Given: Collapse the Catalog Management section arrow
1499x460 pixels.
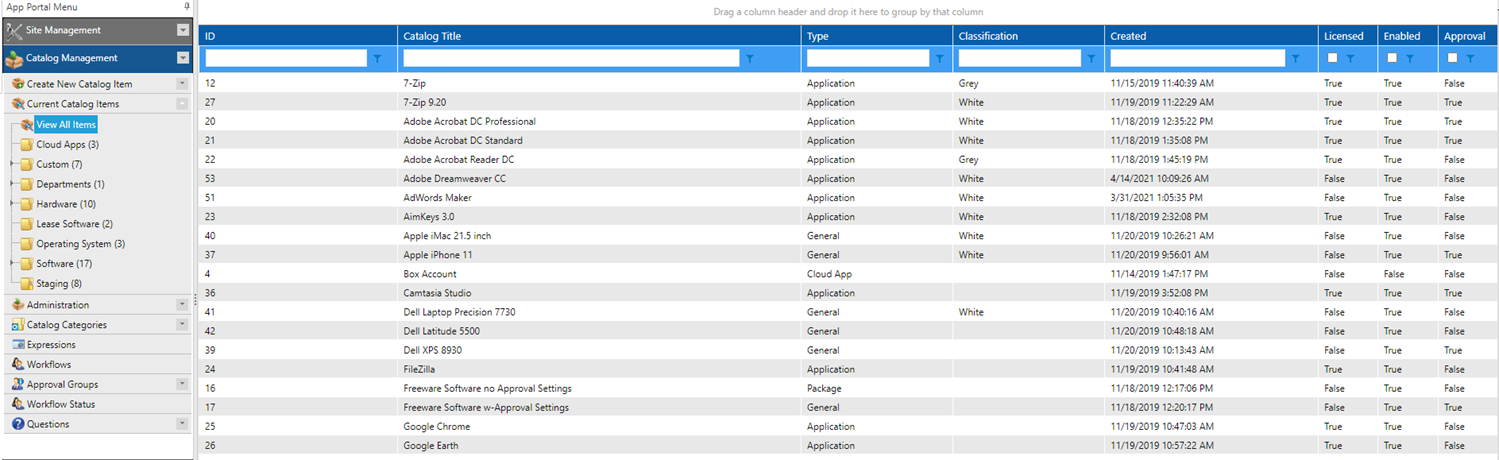Looking at the screenshot, I should pyautogui.click(x=182, y=58).
